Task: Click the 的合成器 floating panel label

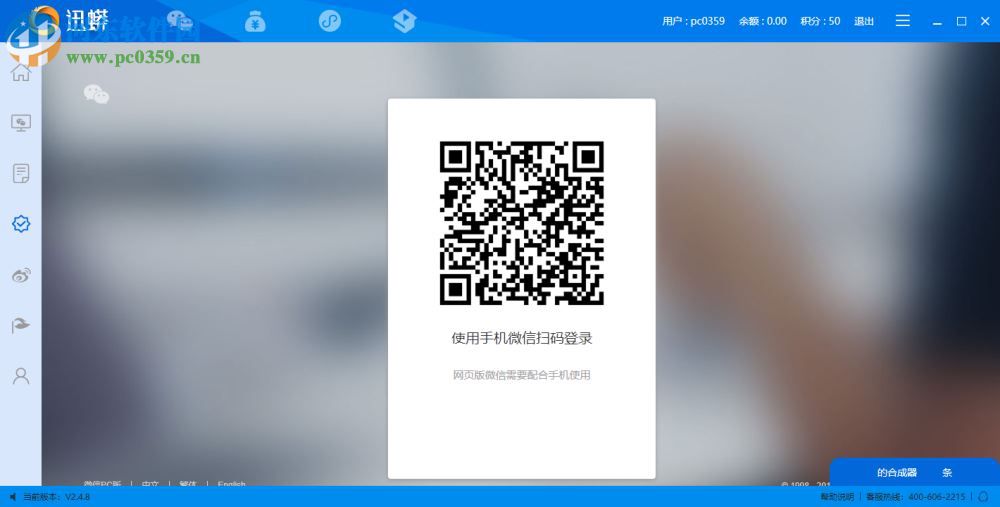Action: [x=897, y=473]
